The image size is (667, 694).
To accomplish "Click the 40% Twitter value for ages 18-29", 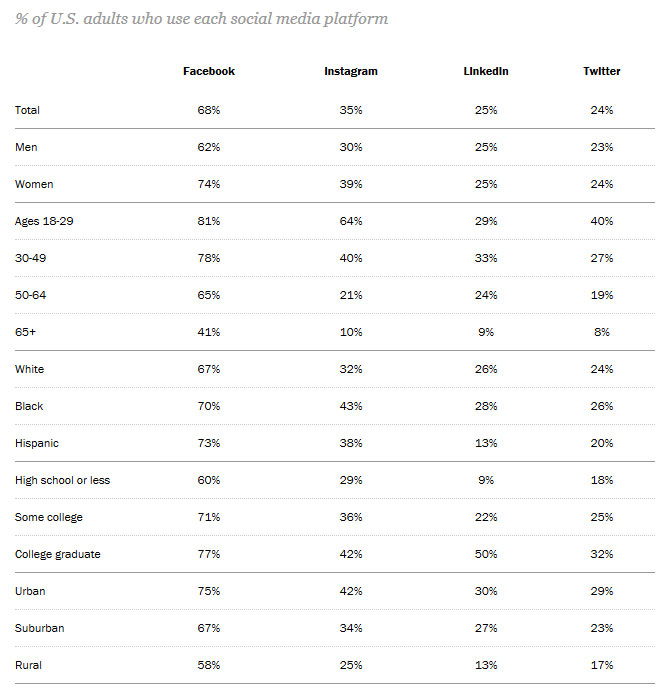I will pos(601,221).
